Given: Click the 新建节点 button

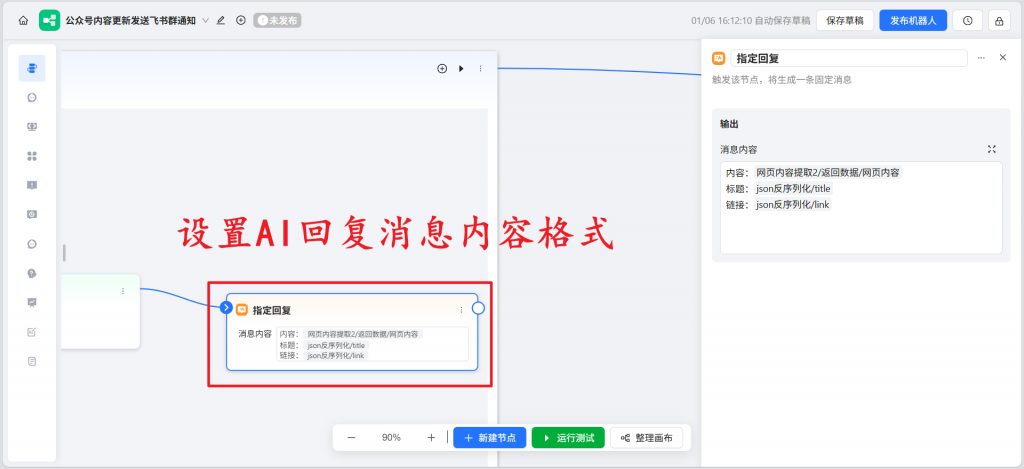Looking at the screenshot, I should point(489,438).
